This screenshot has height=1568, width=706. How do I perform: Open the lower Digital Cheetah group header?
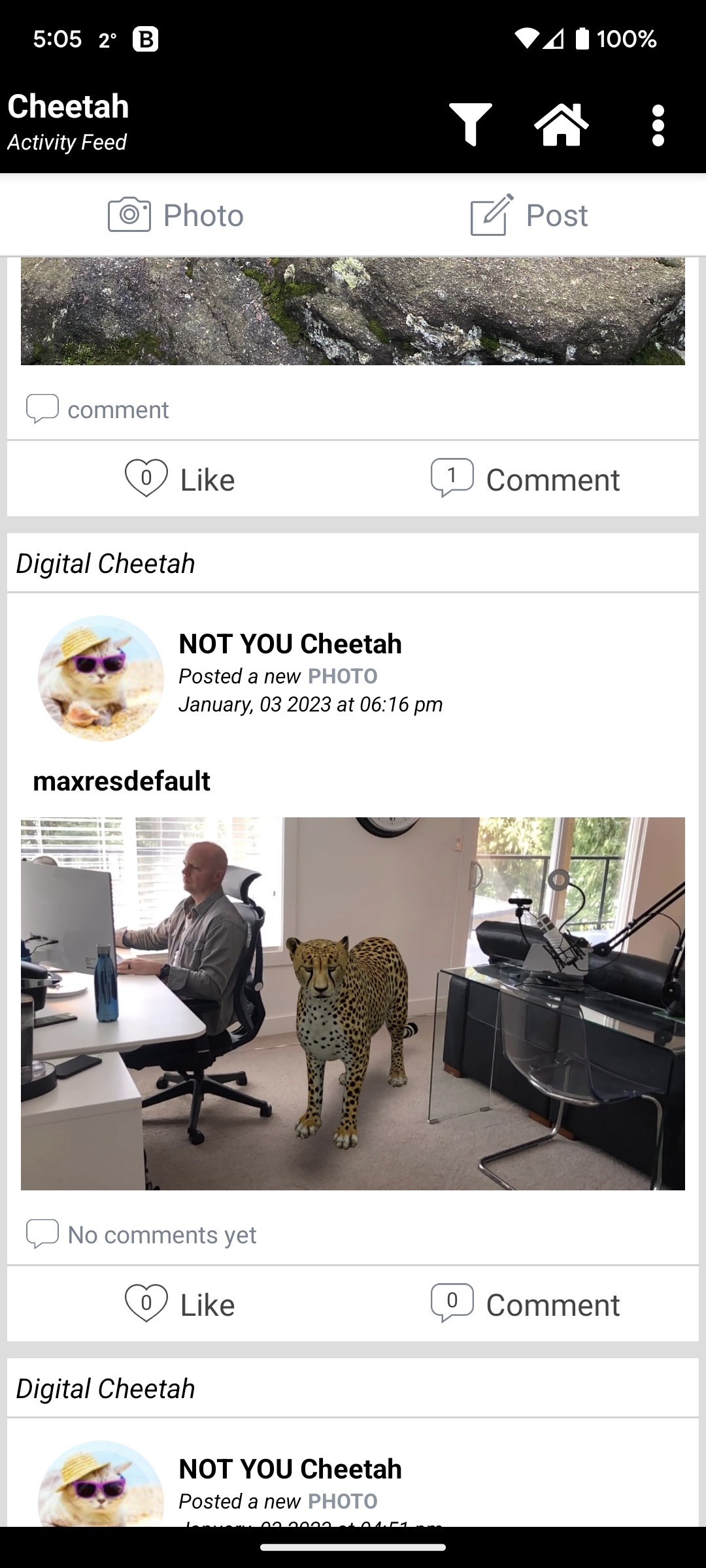pyautogui.click(x=105, y=1388)
